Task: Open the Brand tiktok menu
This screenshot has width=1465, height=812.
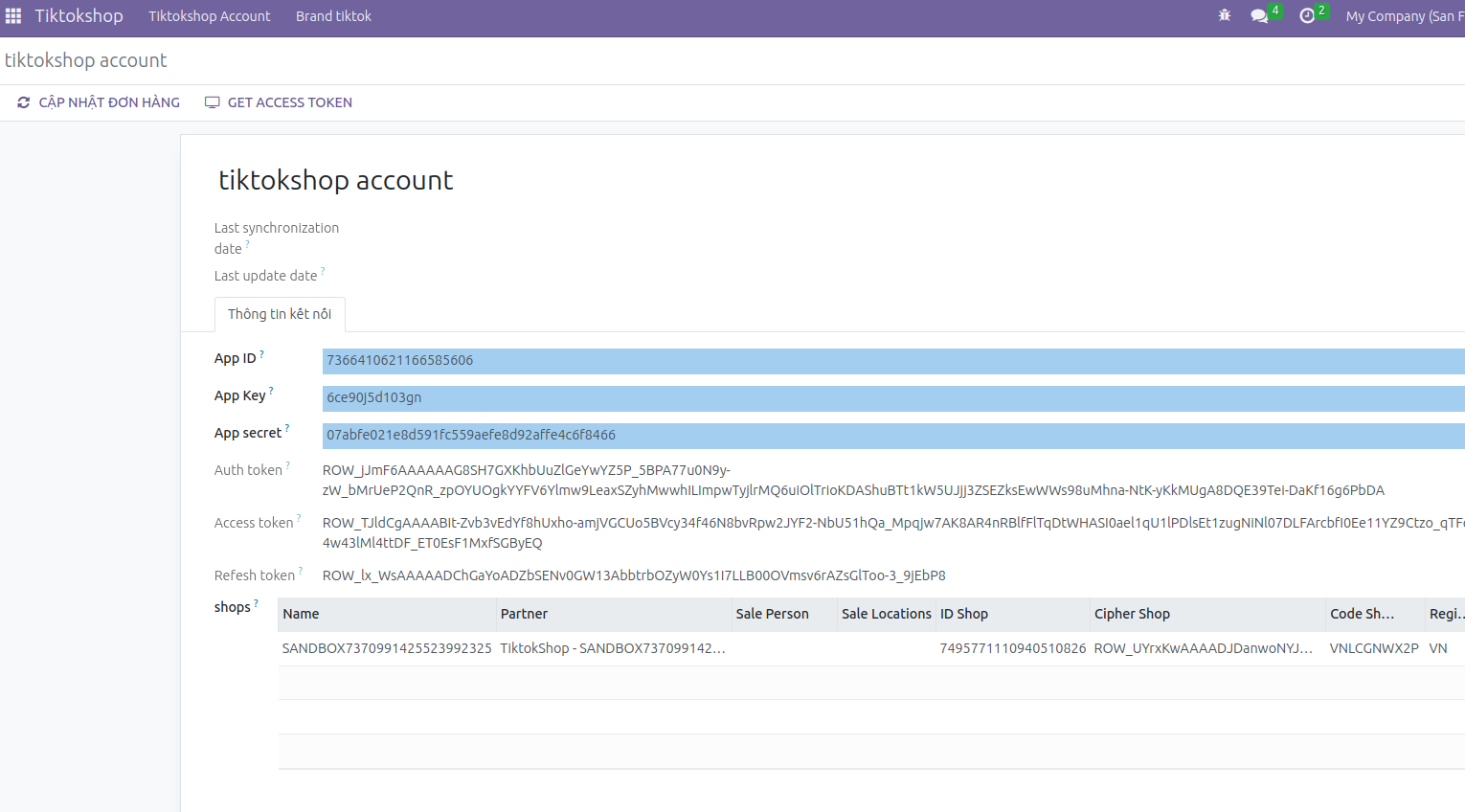Action: (x=333, y=16)
